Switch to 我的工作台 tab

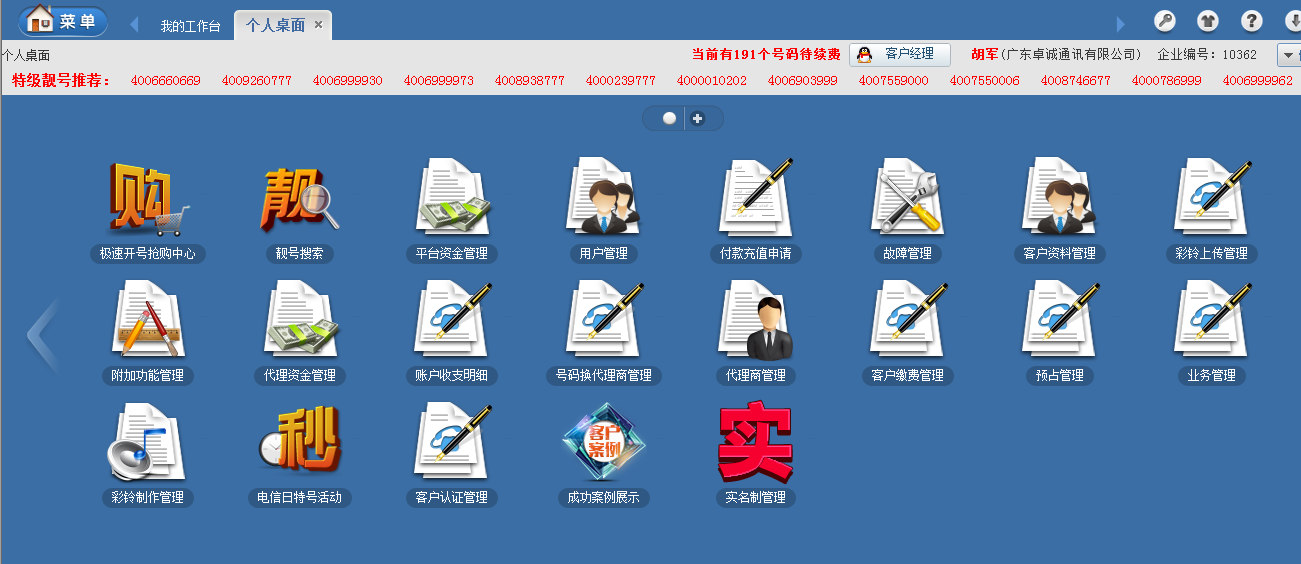(190, 26)
